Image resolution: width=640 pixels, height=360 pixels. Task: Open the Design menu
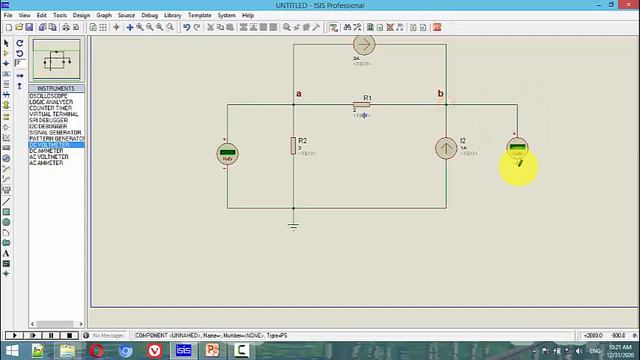point(81,15)
